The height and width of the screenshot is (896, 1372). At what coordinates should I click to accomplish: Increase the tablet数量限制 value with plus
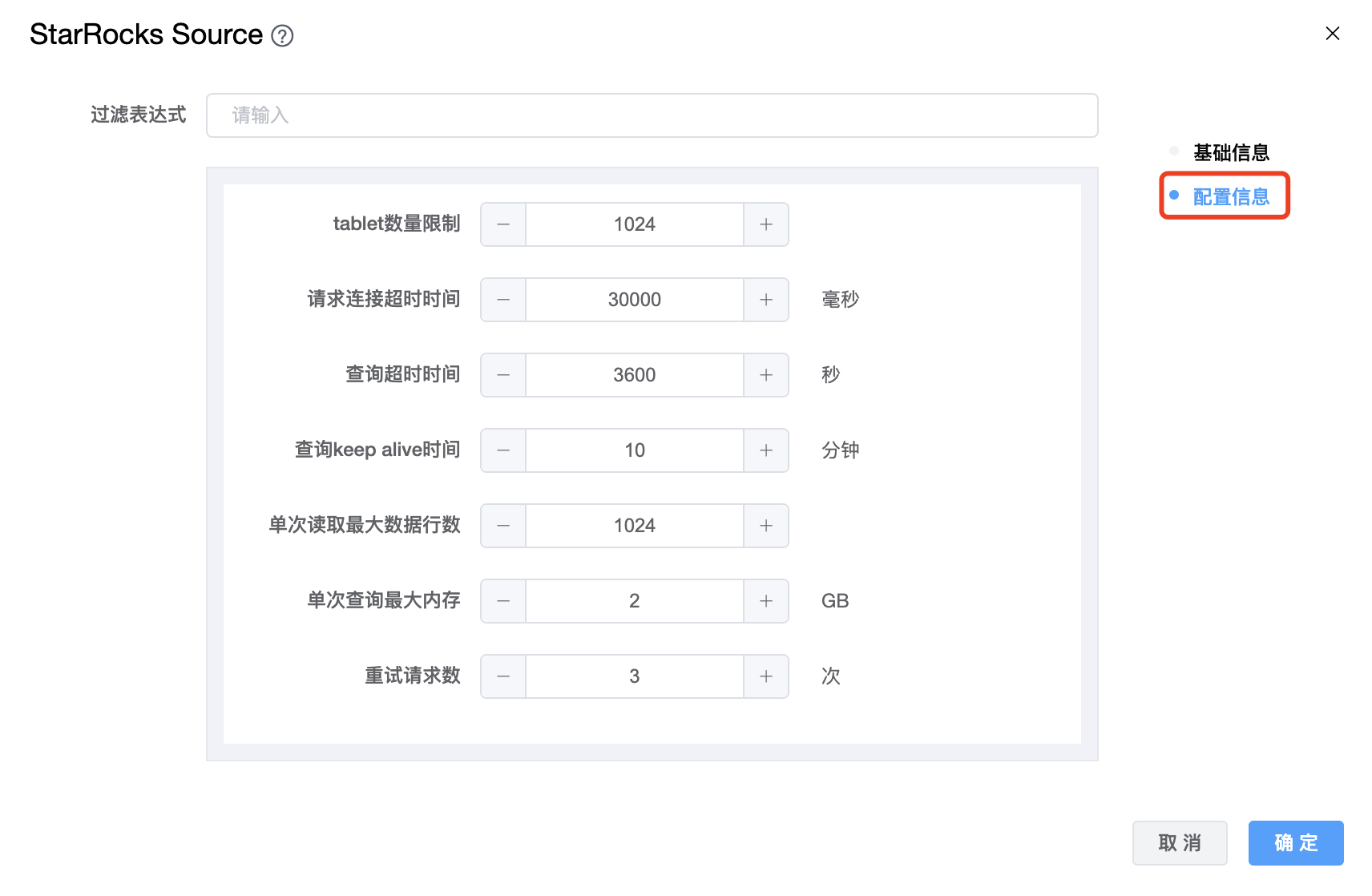pyautogui.click(x=766, y=224)
